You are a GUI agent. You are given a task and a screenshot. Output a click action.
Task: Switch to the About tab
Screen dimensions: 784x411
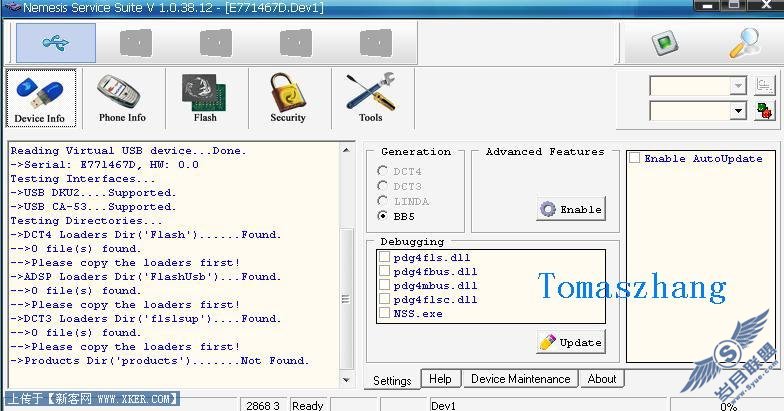click(602, 378)
